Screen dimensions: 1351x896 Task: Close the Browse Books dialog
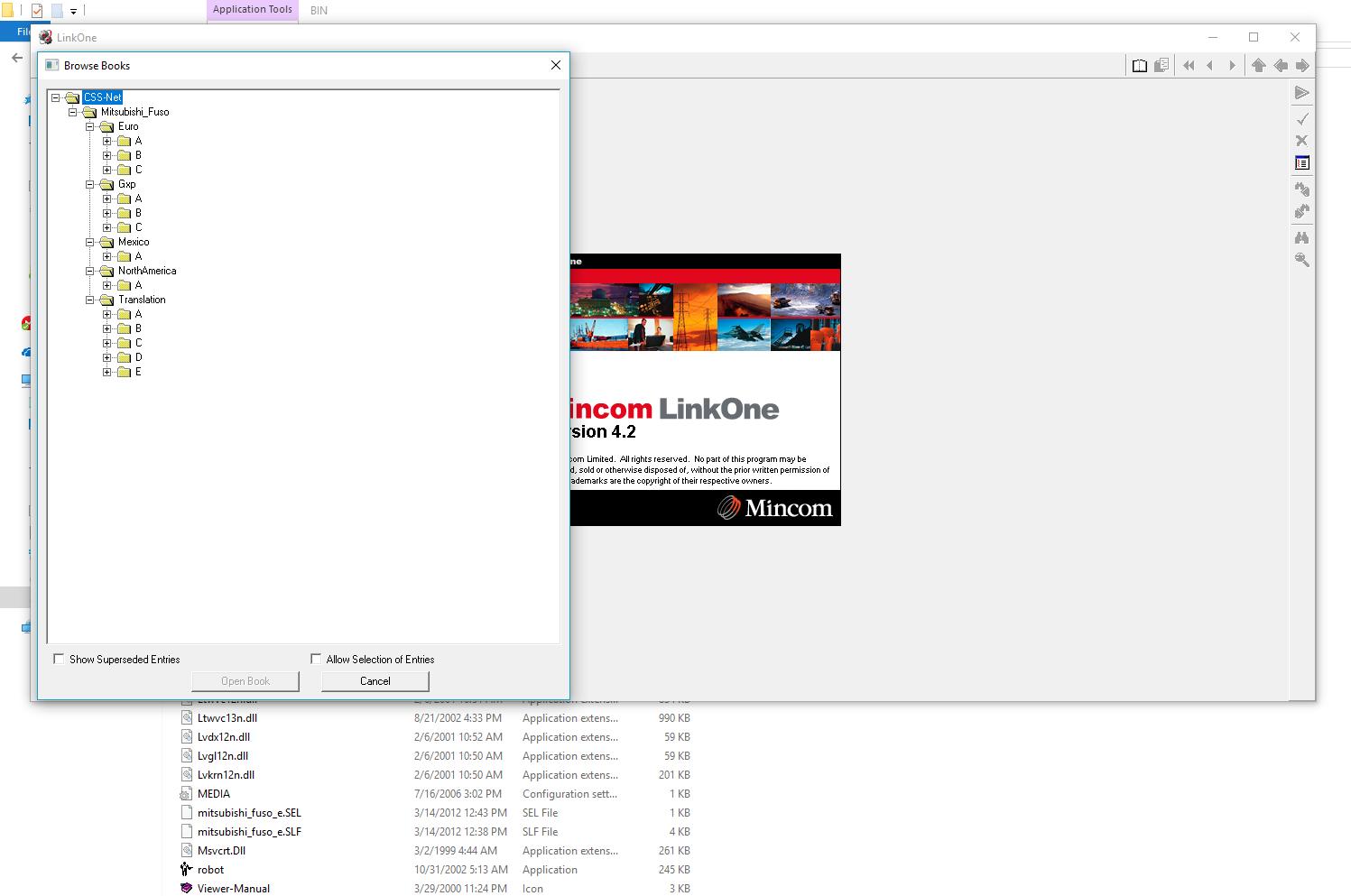556,65
